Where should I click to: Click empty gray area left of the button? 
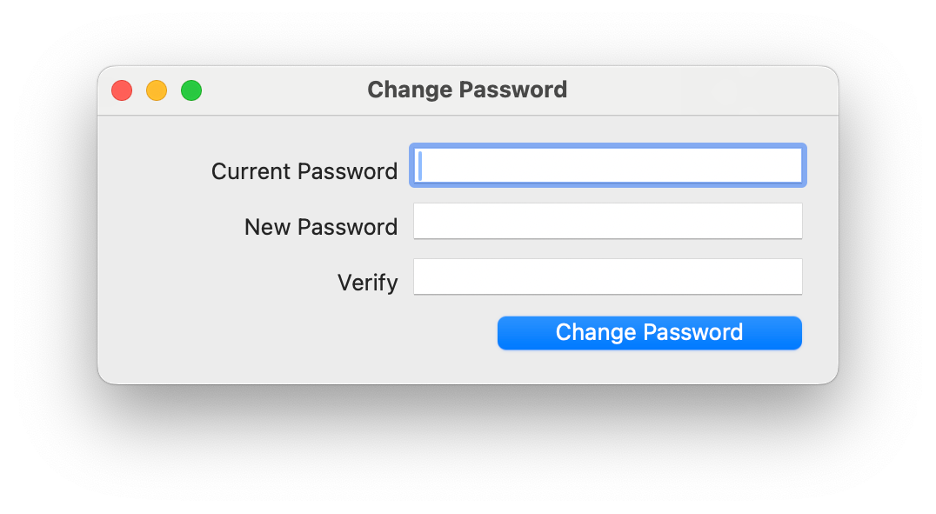click(x=300, y=340)
